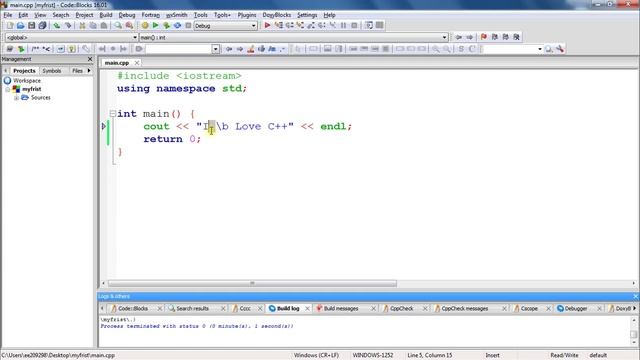This screenshot has height=360, width=640.
Task: Click the editor horizontal scrollbar
Action: pos(252,283)
